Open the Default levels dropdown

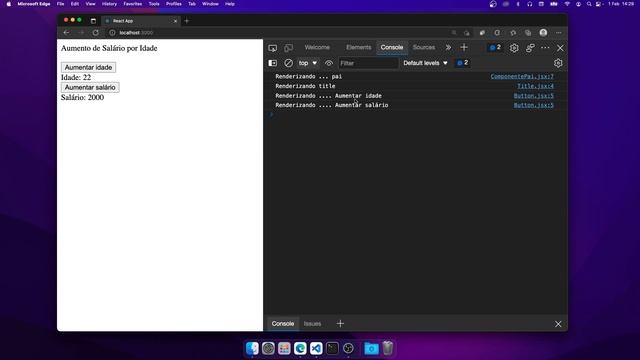425,63
